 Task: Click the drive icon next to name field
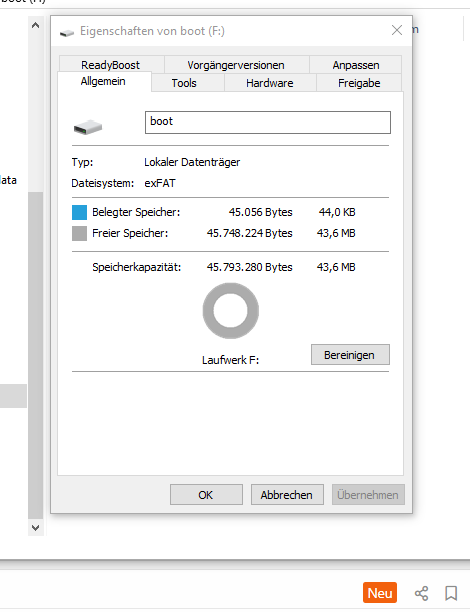pyautogui.click(x=88, y=127)
